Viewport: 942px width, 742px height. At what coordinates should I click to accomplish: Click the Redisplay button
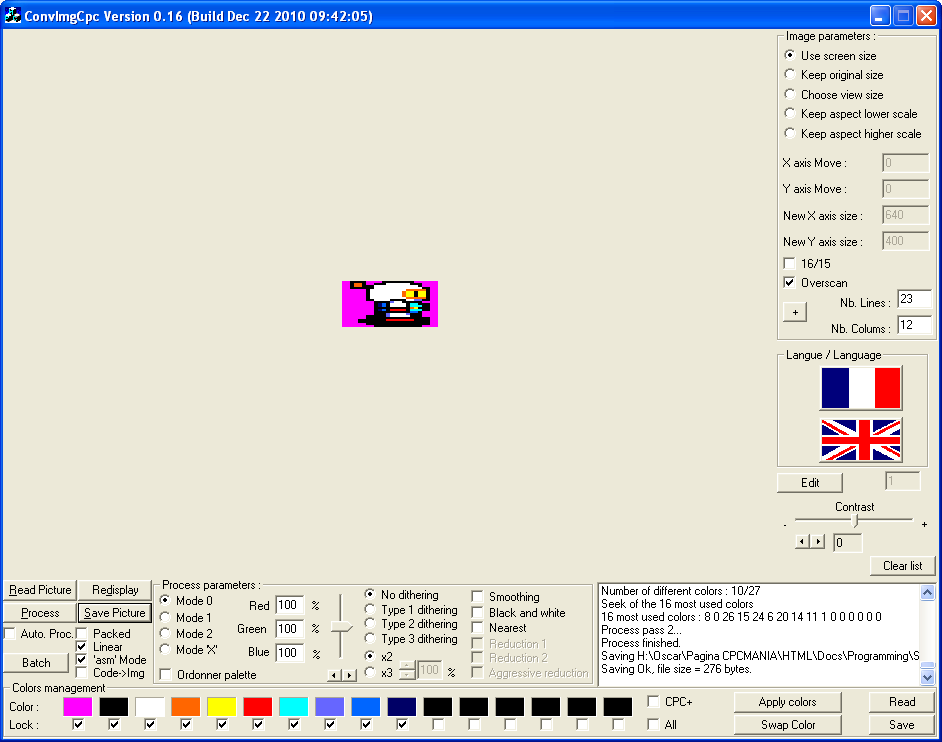tap(115, 590)
